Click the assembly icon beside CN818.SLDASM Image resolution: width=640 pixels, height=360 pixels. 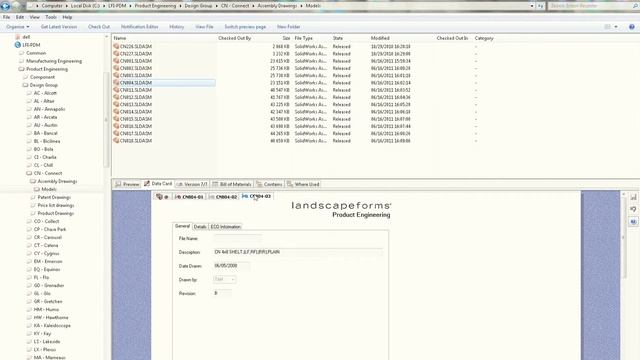click(x=116, y=140)
